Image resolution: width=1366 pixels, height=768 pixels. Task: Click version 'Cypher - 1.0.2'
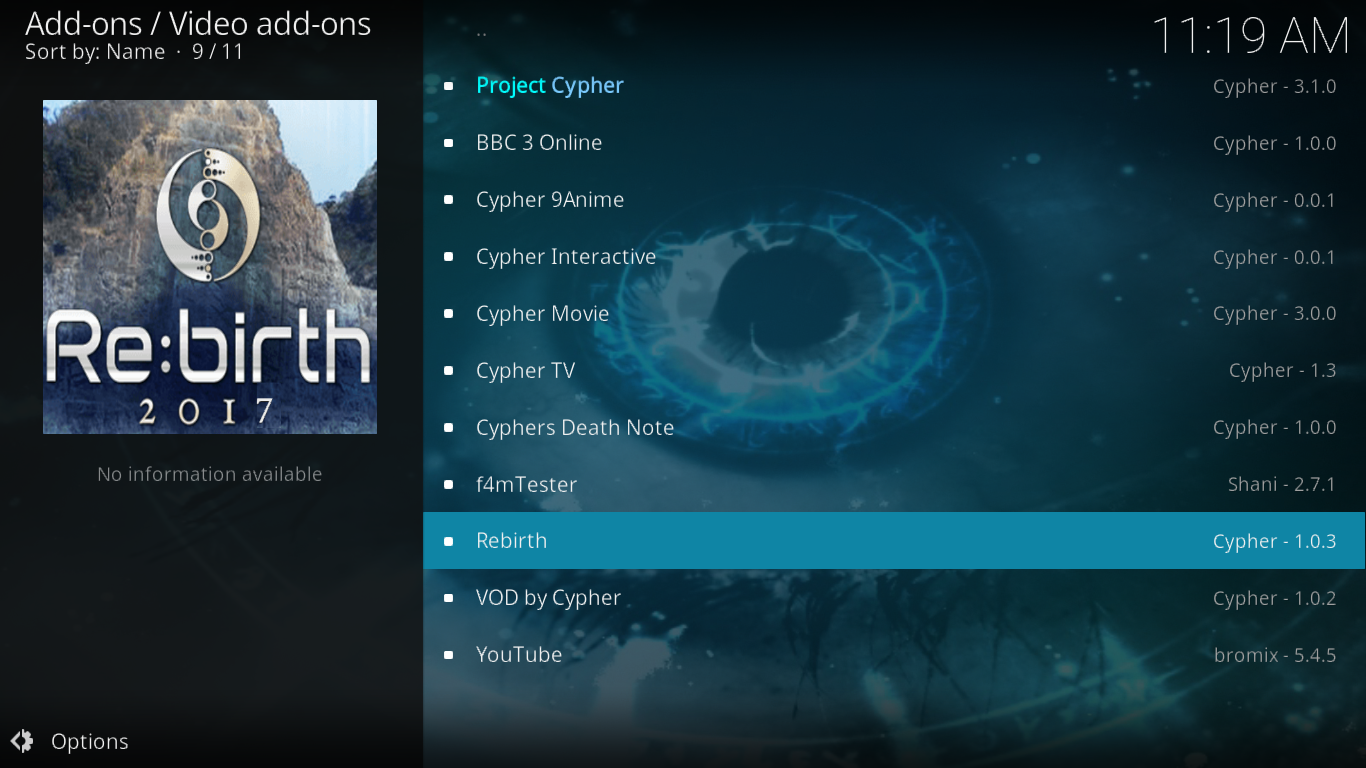point(1275,599)
